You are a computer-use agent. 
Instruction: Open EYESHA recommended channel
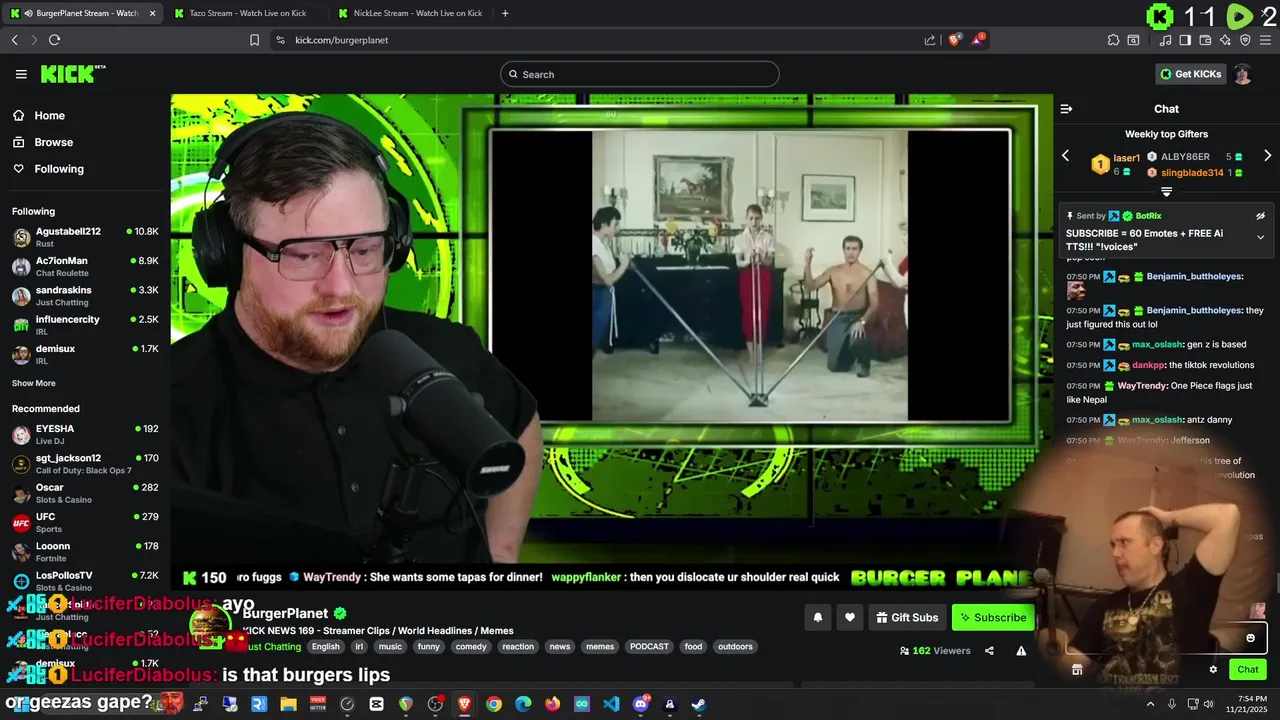[x=85, y=434]
